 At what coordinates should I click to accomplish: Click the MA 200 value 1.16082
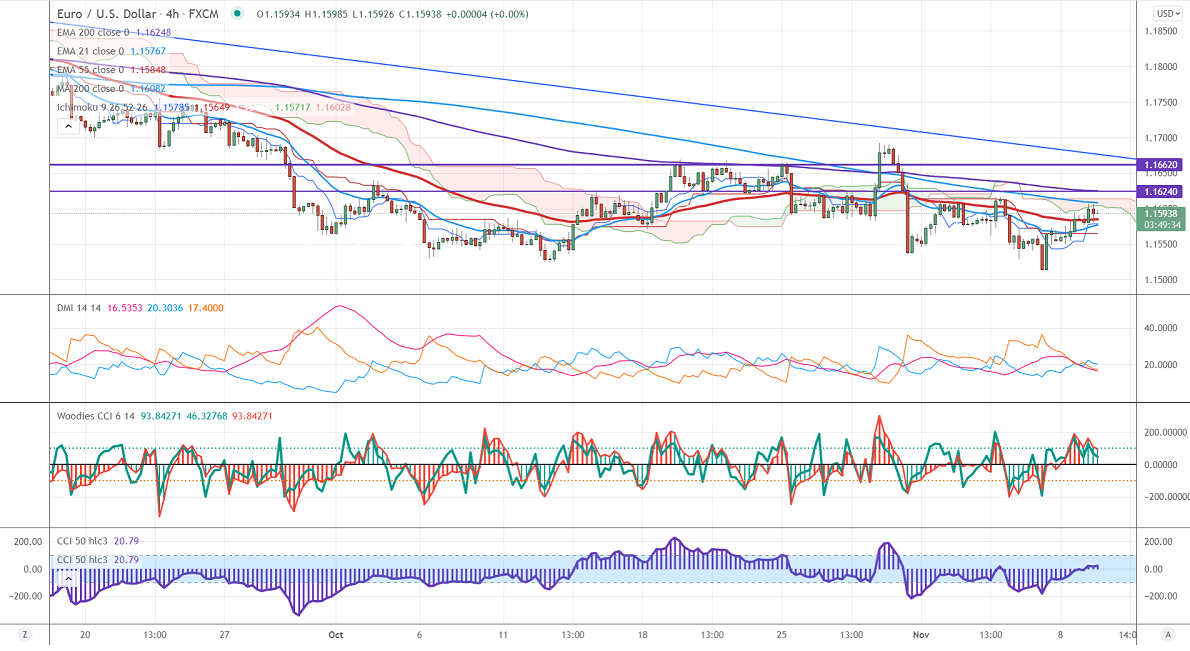pos(148,88)
